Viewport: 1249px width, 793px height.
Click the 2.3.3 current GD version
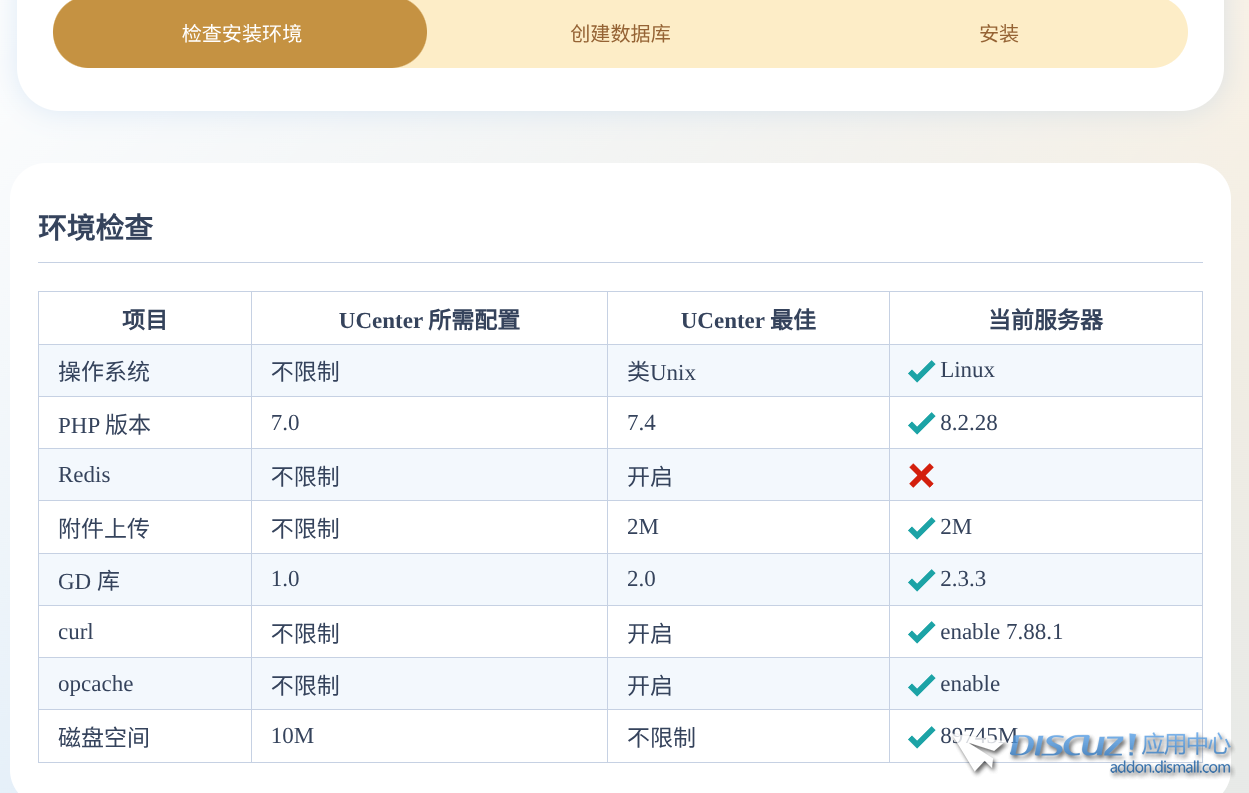pos(963,578)
